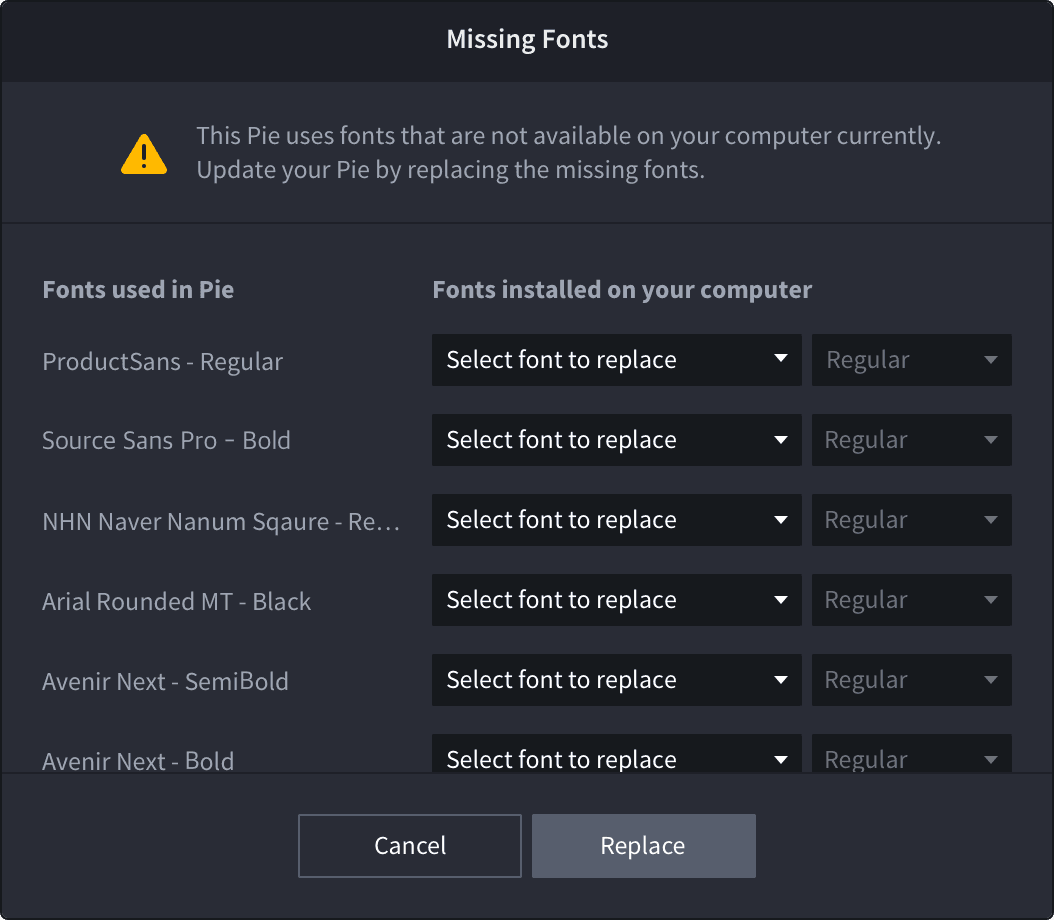
Task: Open the style dropdown in the NHN Naver row
Action: (911, 520)
